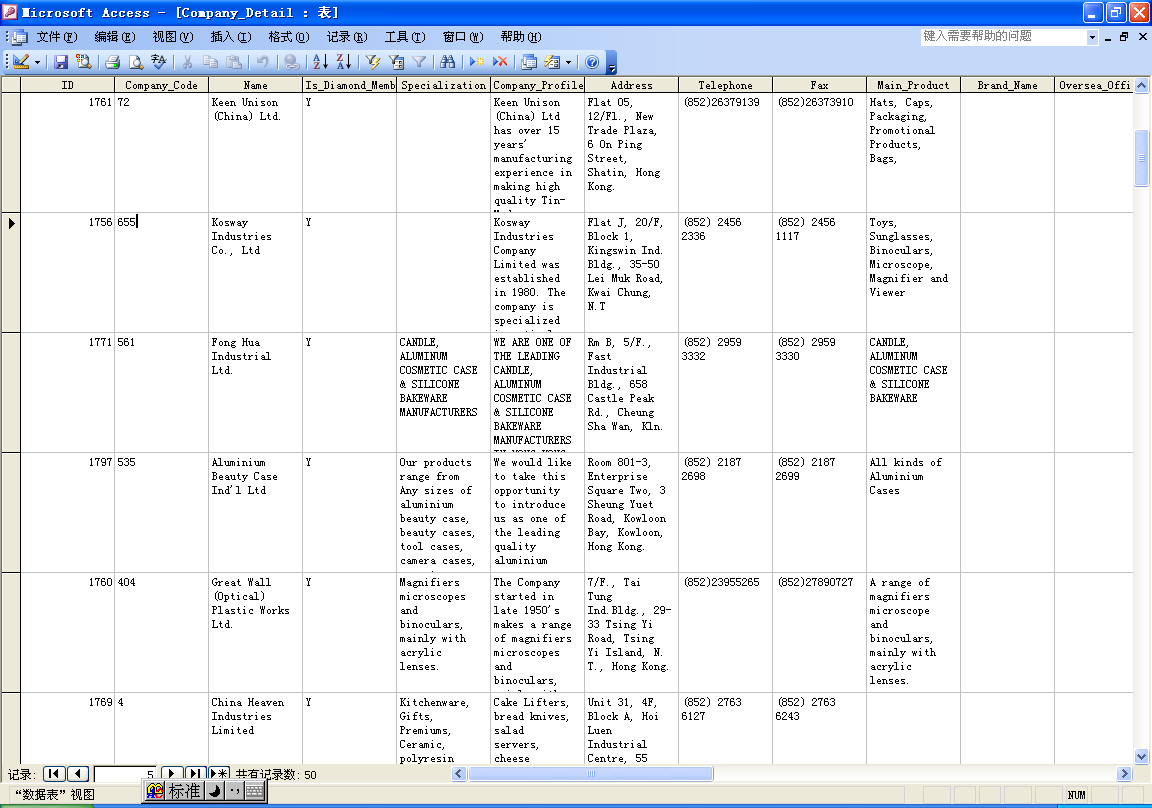This screenshot has height=808, width=1152.
Task: Open the 记录 (Records) menu
Action: (346, 37)
